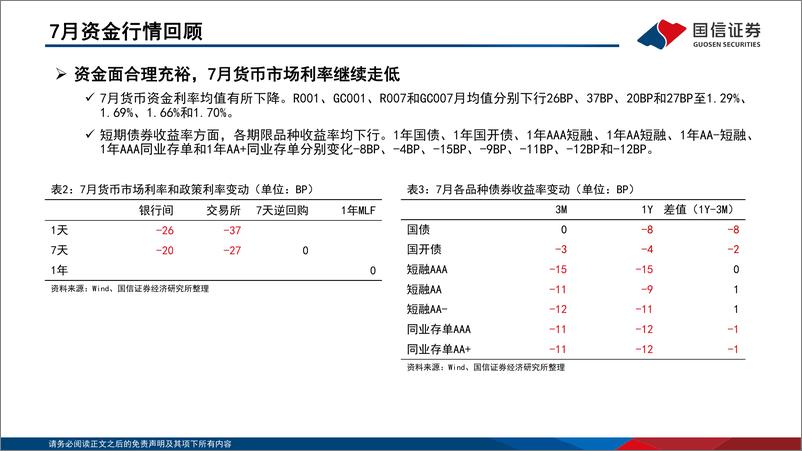This screenshot has width=802, height=451.
Task: Click the 差值（1Y-3M） column header
Action: point(699,210)
